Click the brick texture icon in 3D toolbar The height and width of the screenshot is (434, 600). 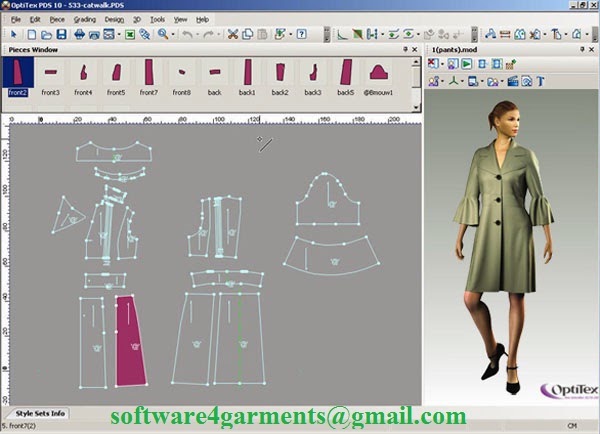tap(511, 64)
